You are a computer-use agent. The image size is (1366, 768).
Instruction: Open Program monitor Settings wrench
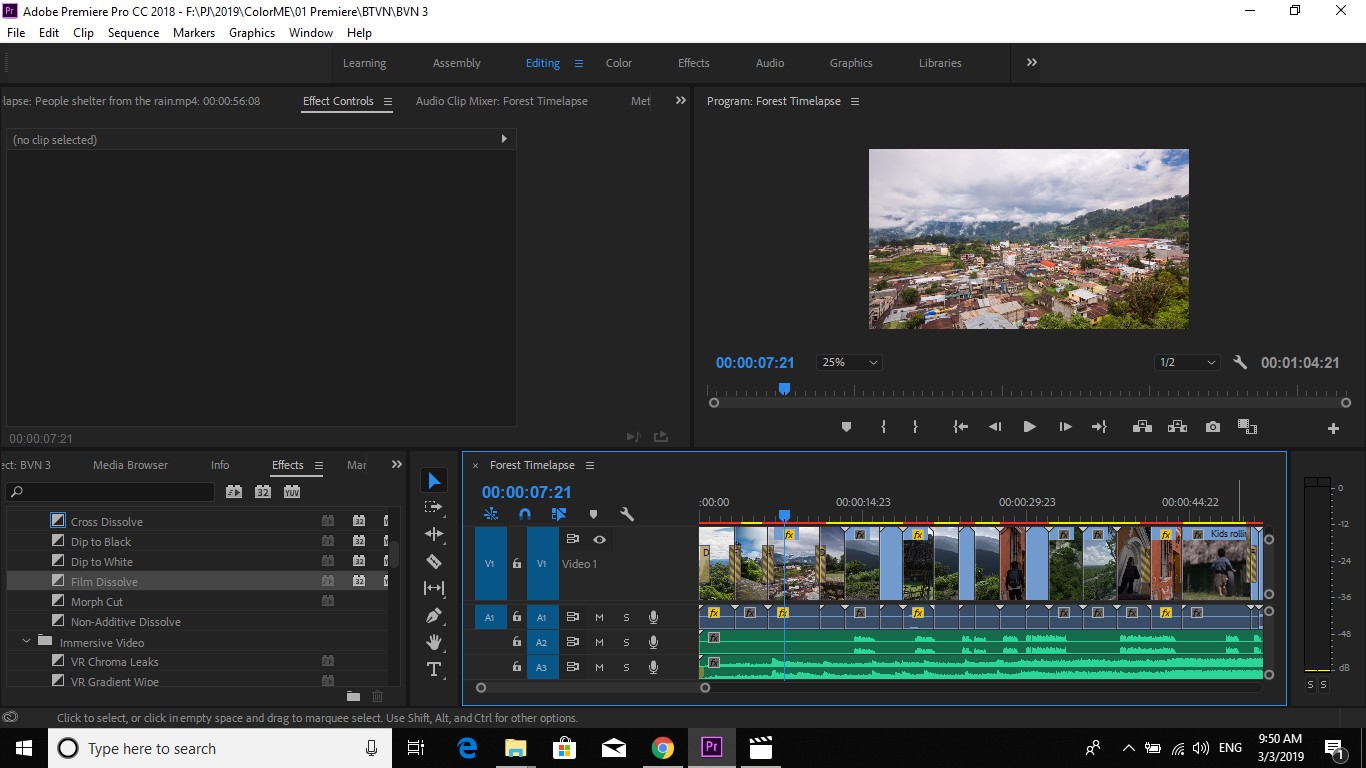click(x=1240, y=363)
